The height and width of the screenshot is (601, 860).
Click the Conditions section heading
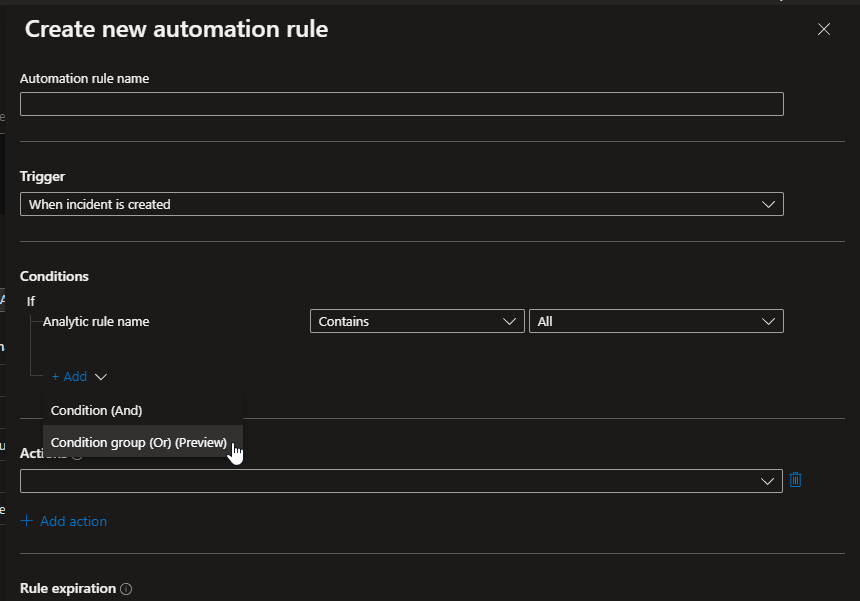[x=54, y=276]
